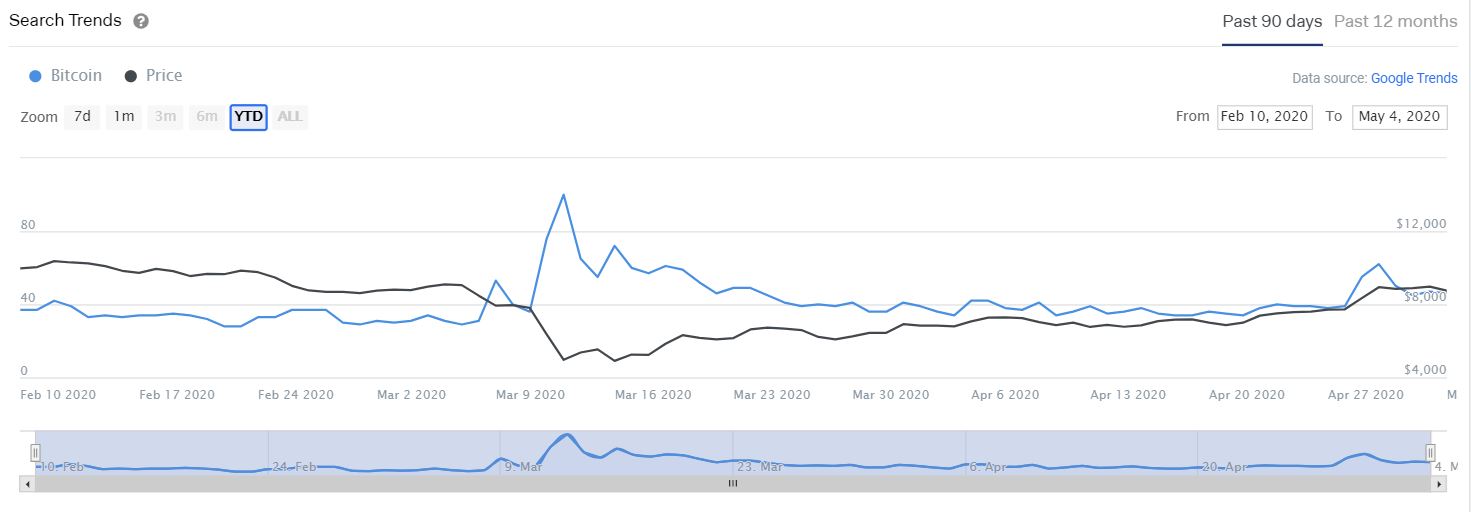Select the 3m zoom option
The width and height of the screenshot is (1471, 512).
(165, 117)
